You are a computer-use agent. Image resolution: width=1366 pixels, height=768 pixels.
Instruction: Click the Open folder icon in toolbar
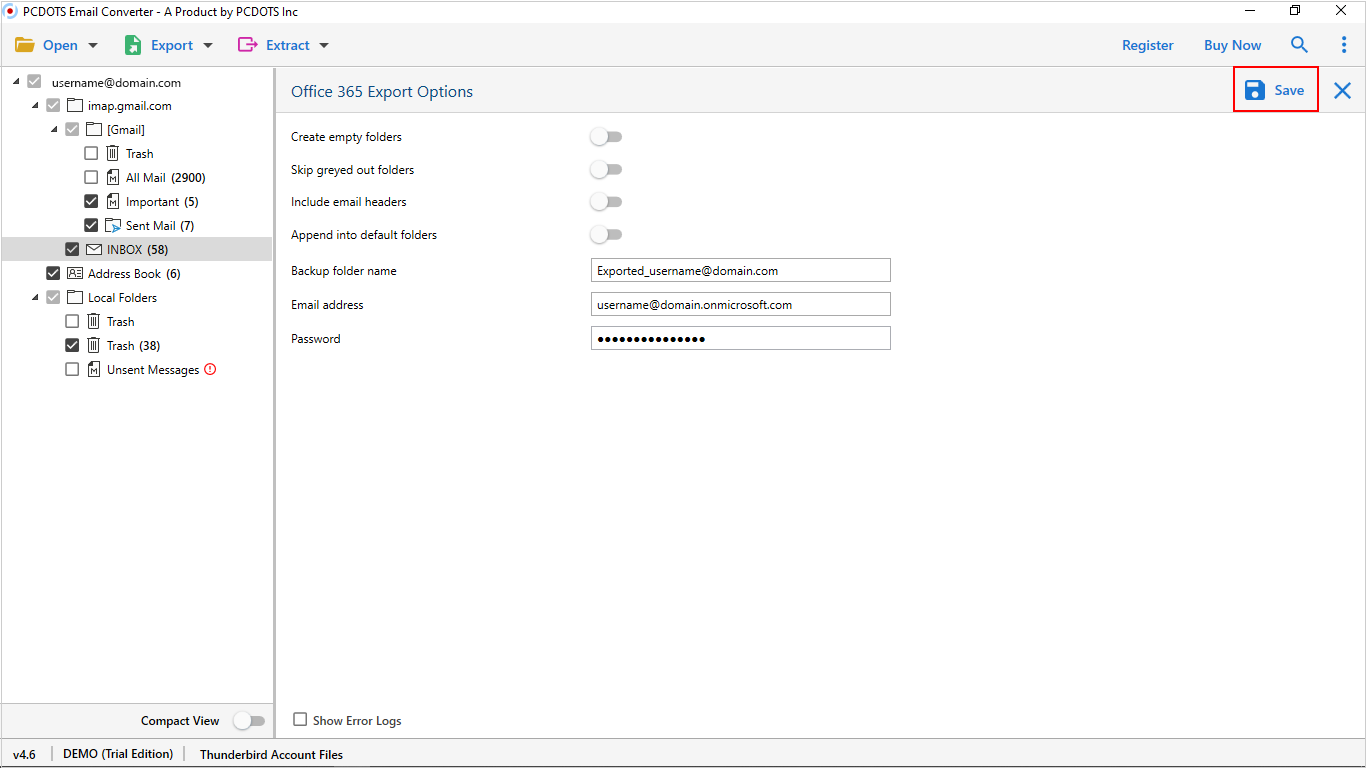pos(25,45)
